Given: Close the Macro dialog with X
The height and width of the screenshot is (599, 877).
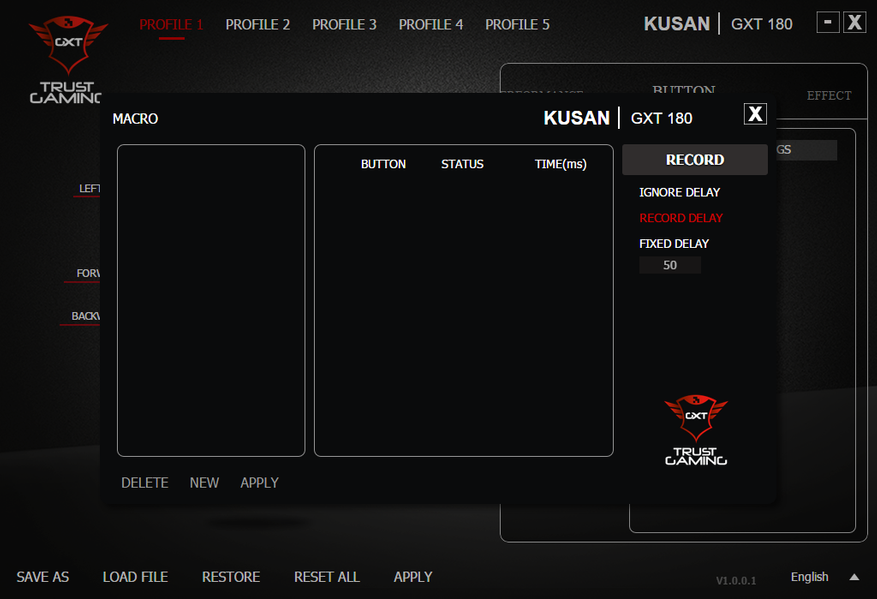Looking at the screenshot, I should (755, 114).
